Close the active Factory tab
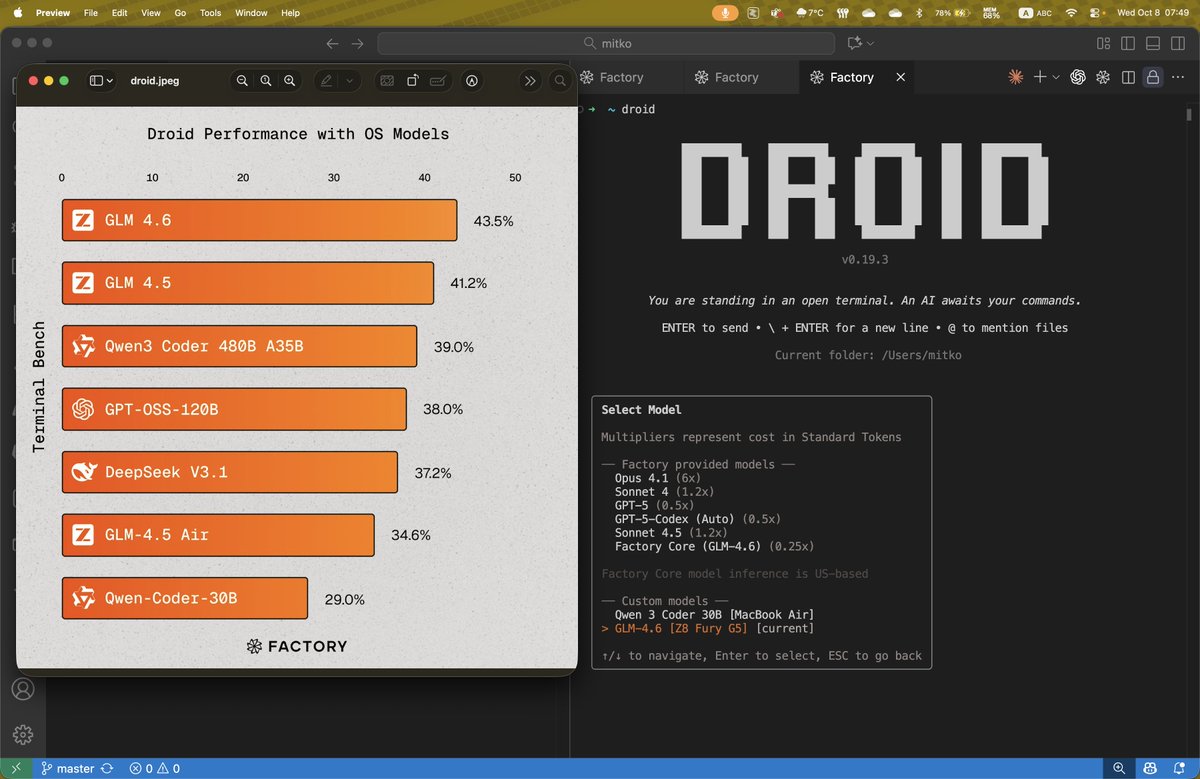1200x779 pixels. pyautogui.click(x=901, y=77)
